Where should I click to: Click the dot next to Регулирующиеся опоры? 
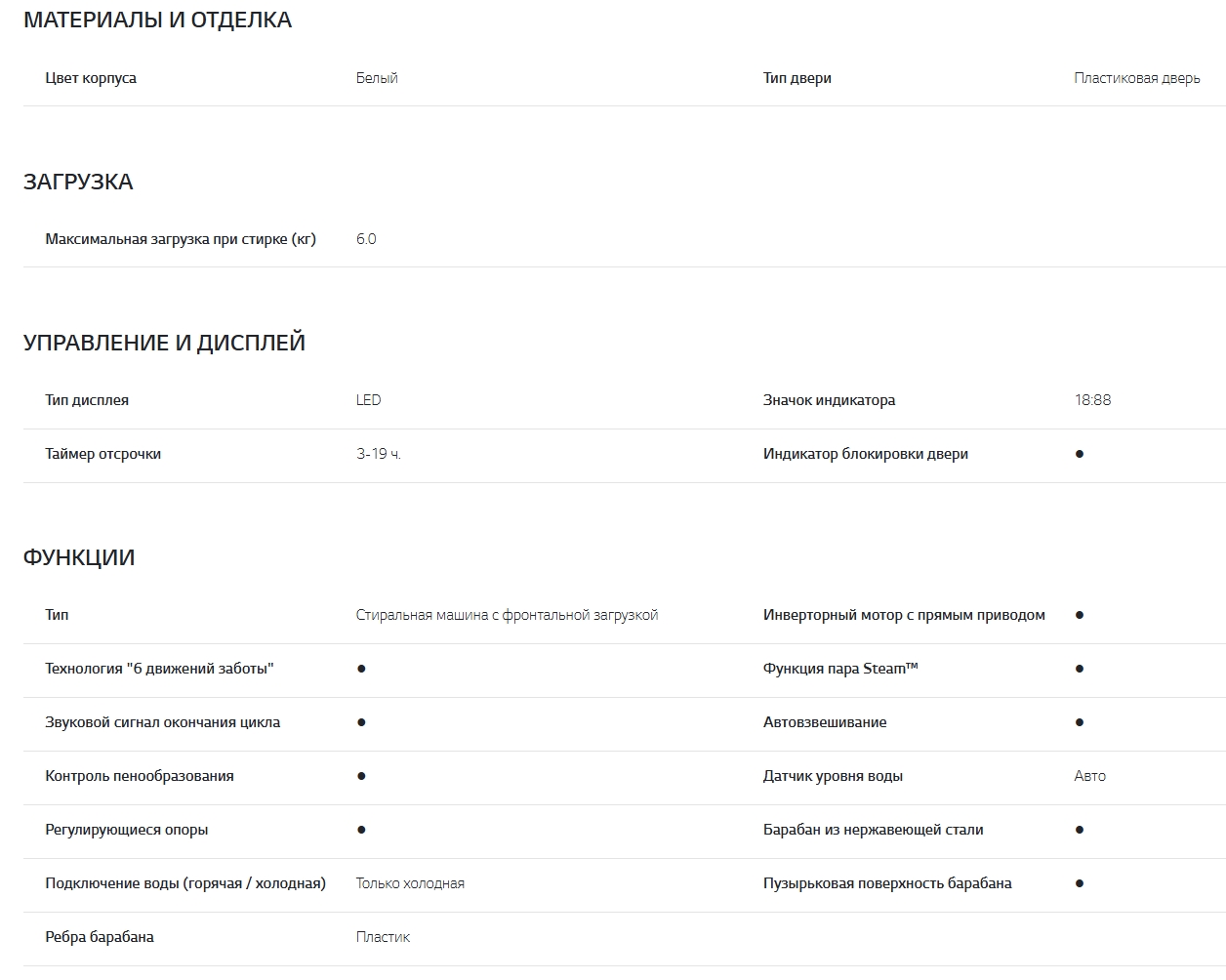(x=361, y=830)
